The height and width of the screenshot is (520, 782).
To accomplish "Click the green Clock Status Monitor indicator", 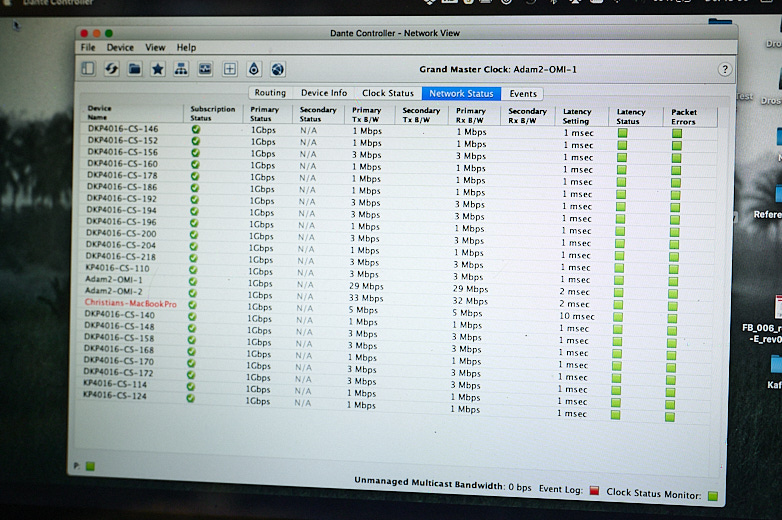I will pyautogui.click(x=713, y=494).
